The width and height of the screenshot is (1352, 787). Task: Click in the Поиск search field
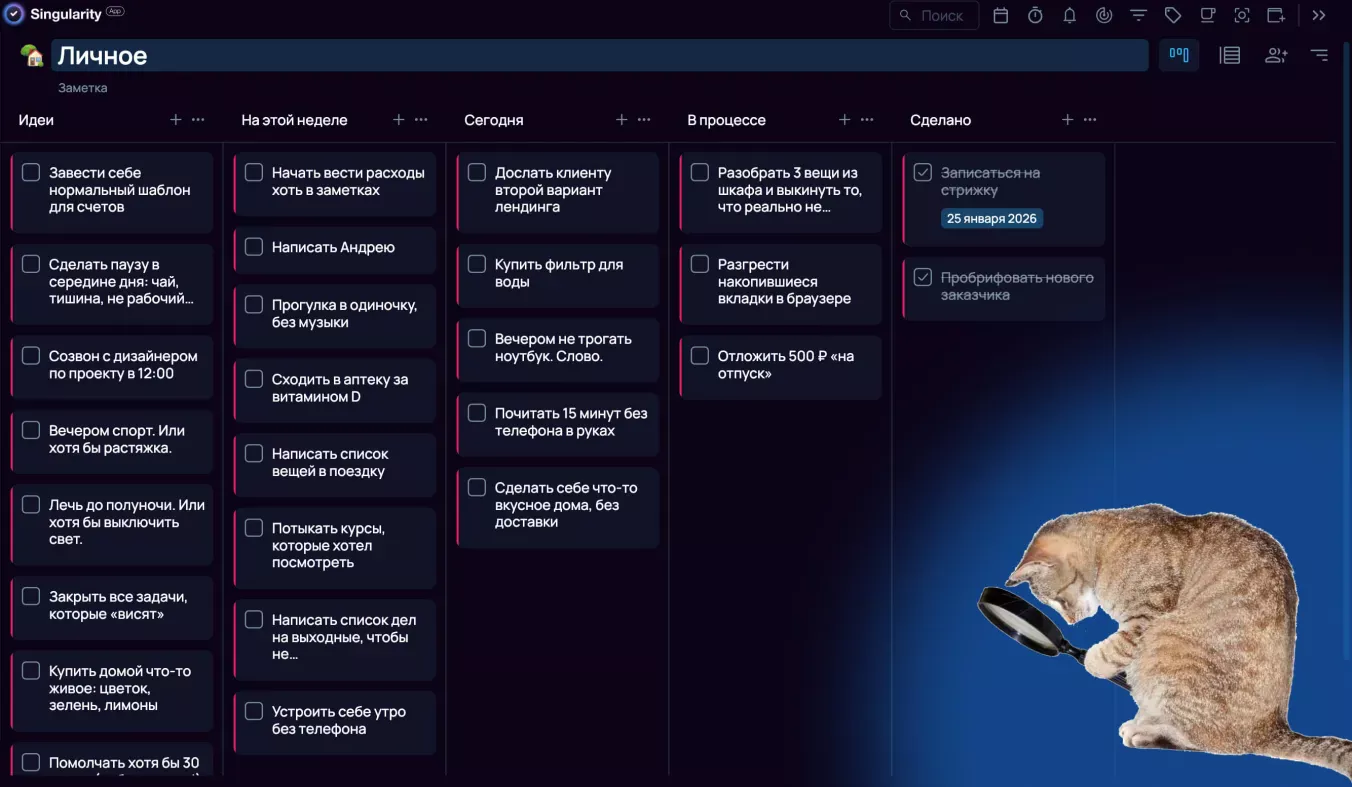pyautogui.click(x=934, y=15)
